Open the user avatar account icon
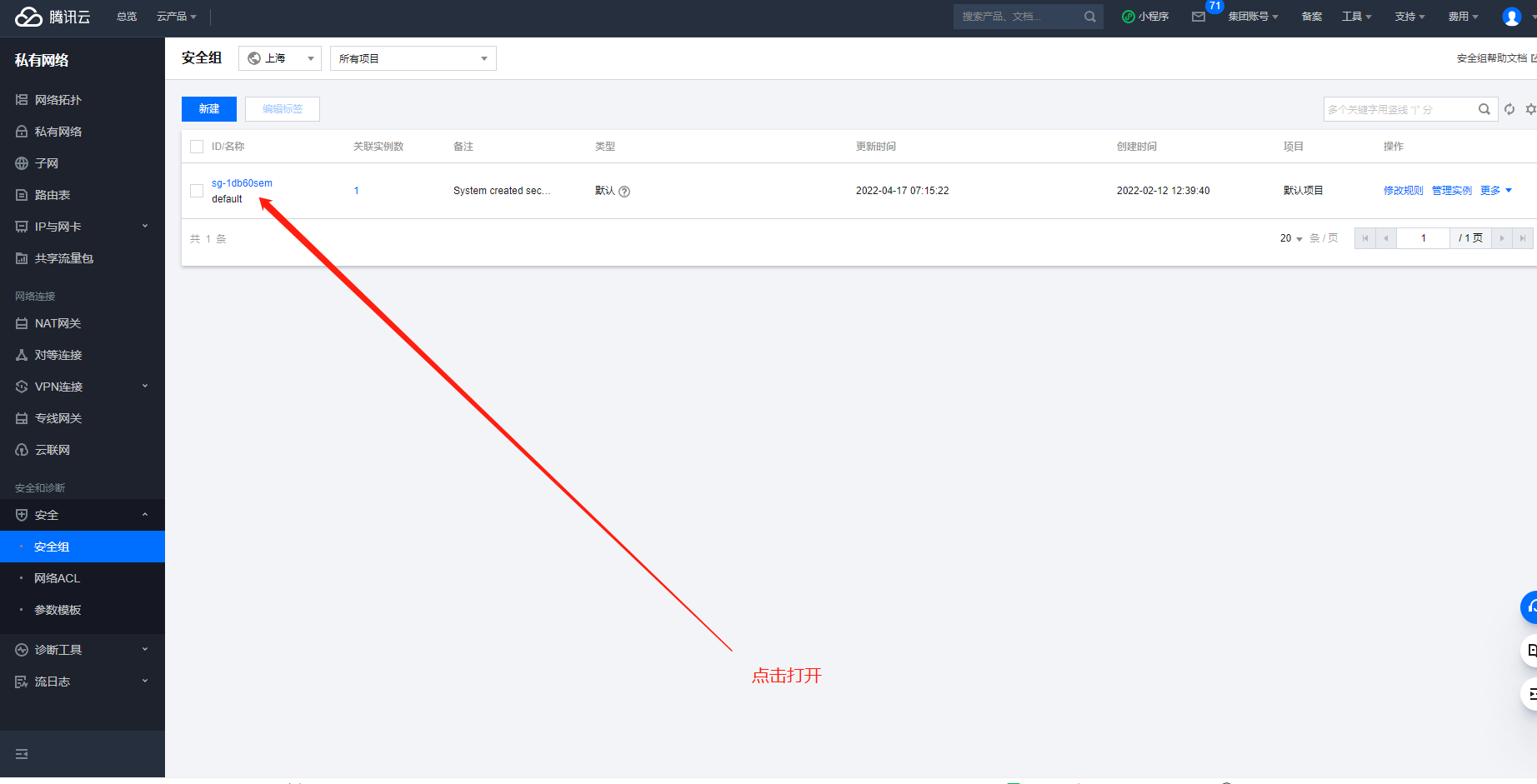 pyautogui.click(x=1511, y=17)
